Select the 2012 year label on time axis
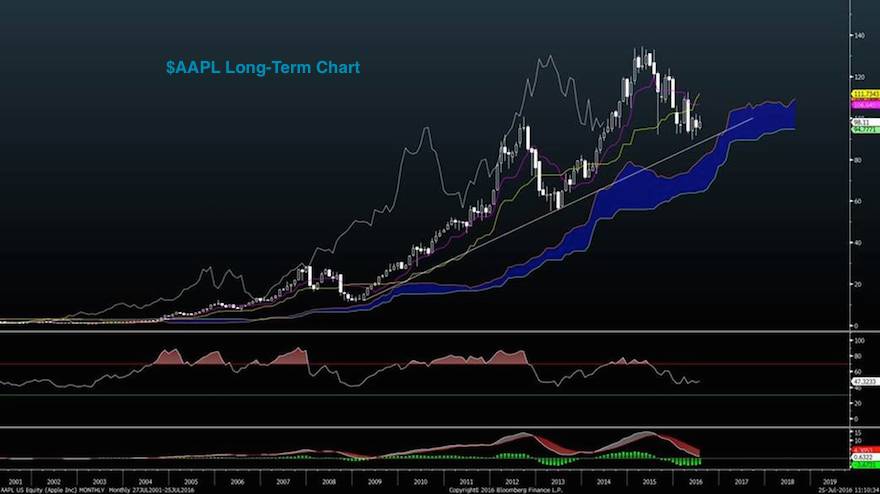 click(x=512, y=482)
